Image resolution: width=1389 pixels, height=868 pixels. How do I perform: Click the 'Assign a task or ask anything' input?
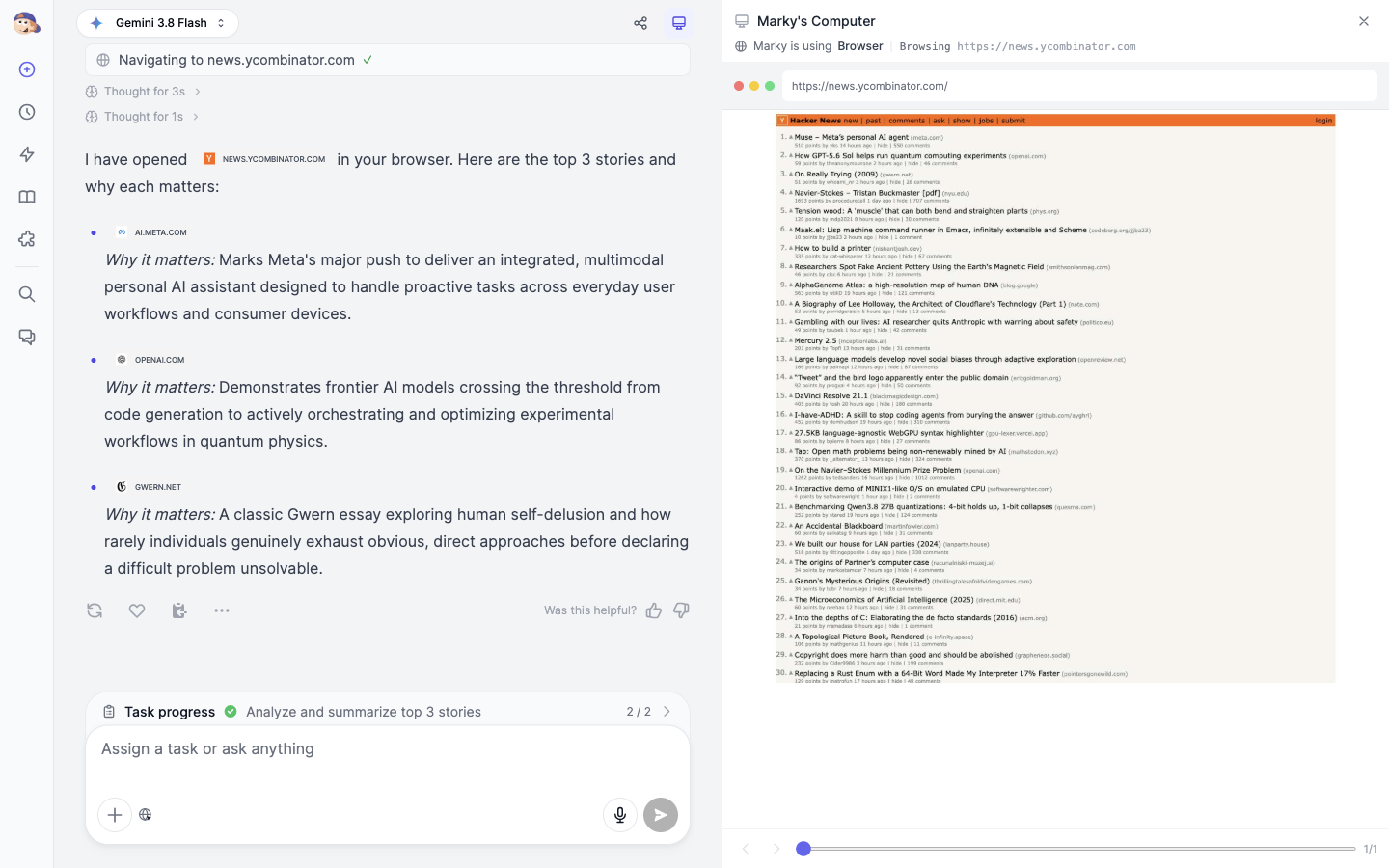(388, 749)
